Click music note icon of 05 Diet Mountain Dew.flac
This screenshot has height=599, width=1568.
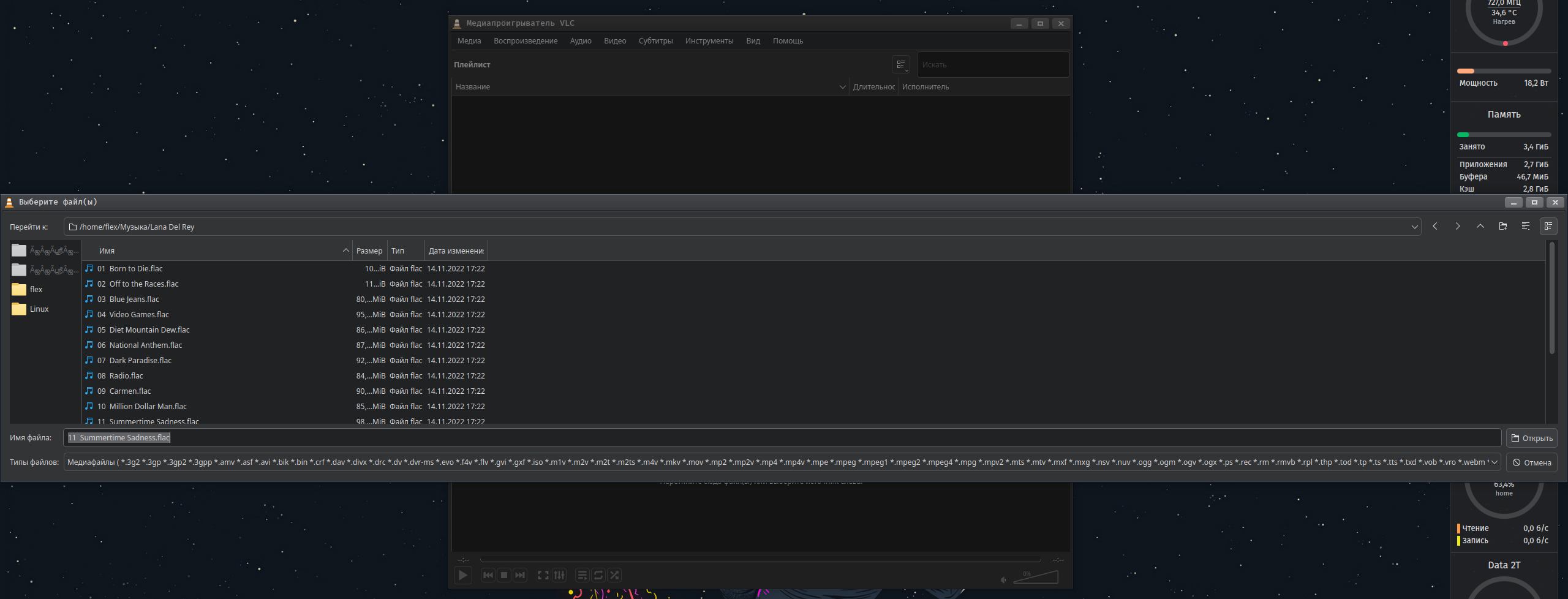pos(89,330)
